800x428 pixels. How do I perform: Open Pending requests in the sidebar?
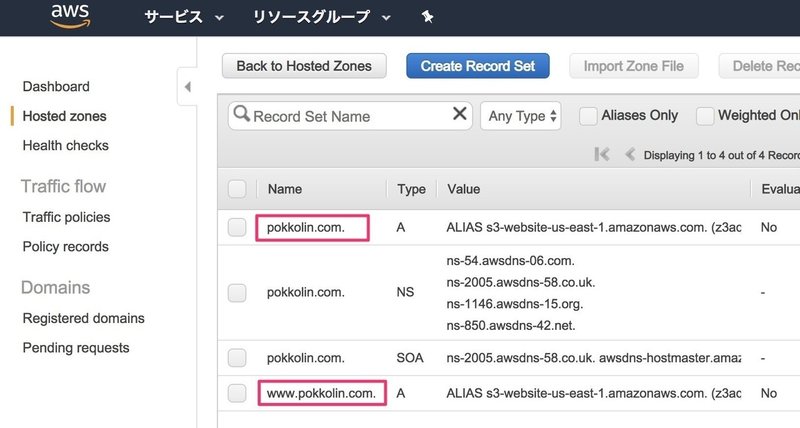point(76,347)
